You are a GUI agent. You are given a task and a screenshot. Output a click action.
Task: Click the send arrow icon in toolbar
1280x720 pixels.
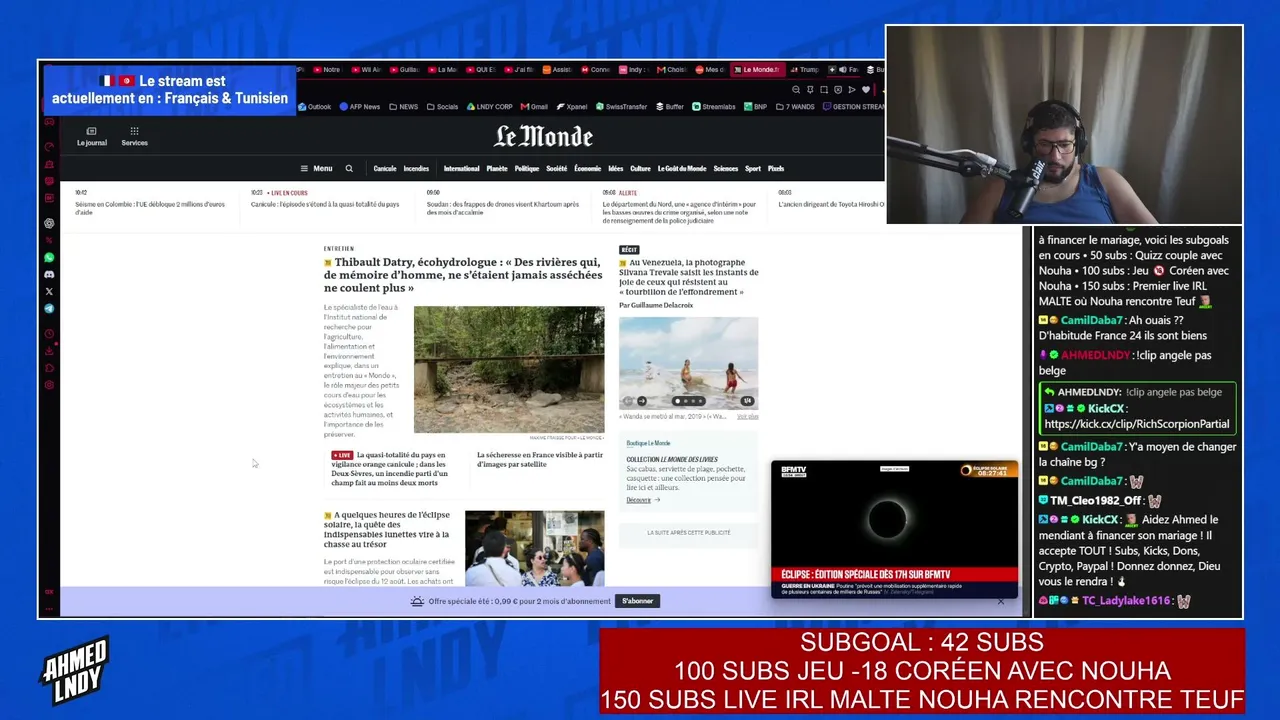852,89
